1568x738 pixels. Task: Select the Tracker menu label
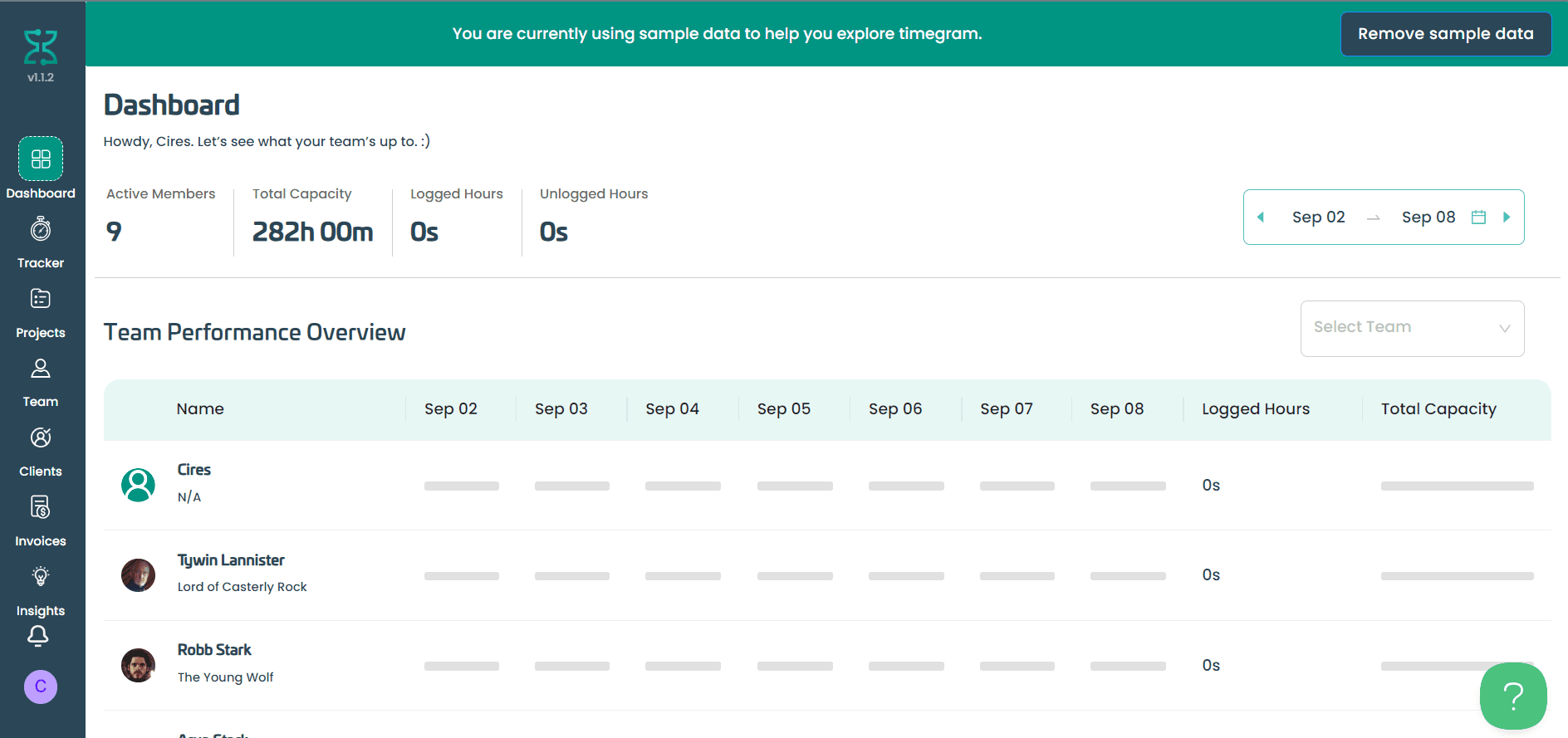[x=41, y=263]
